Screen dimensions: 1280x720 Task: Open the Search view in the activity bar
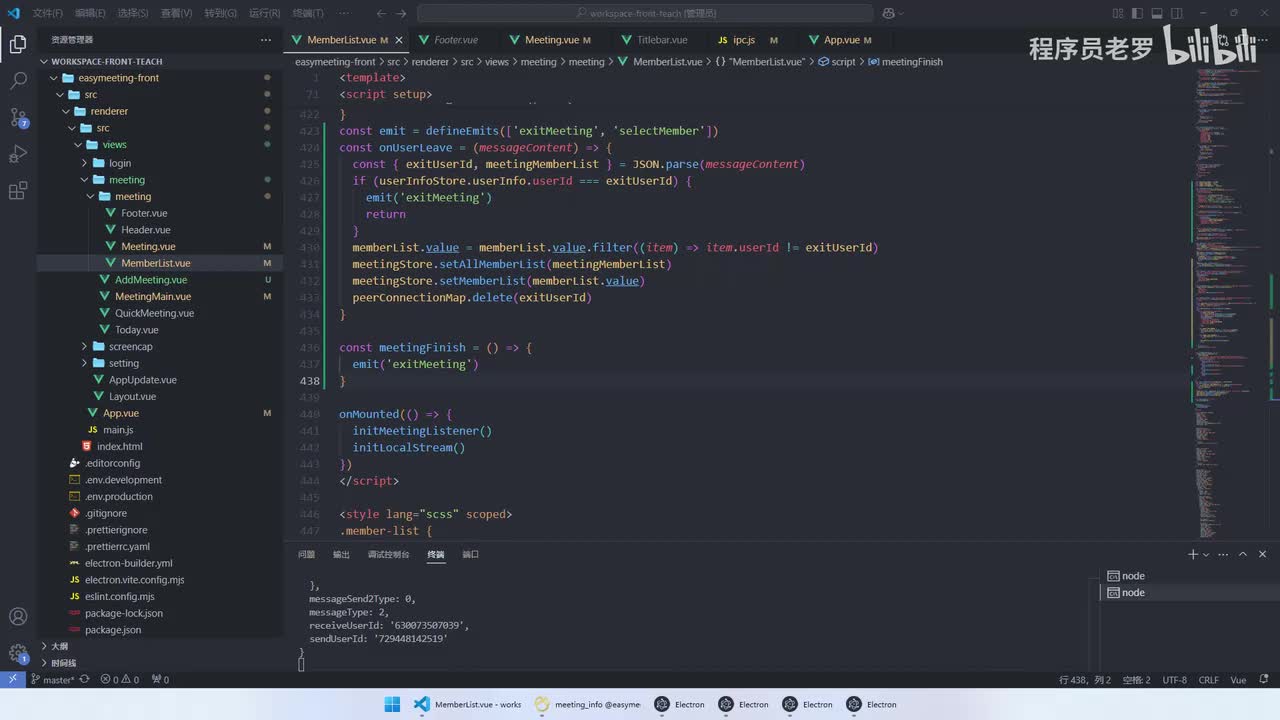click(x=18, y=81)
